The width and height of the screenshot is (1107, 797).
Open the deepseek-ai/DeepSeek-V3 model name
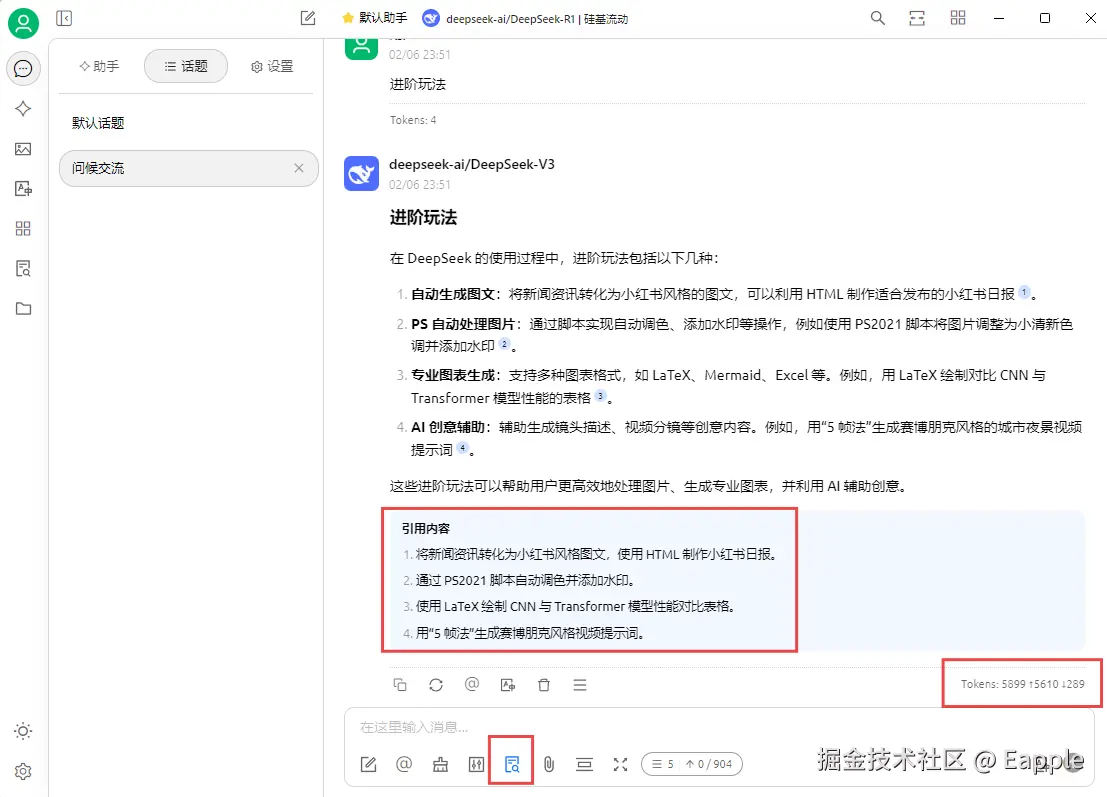(472, 164)
